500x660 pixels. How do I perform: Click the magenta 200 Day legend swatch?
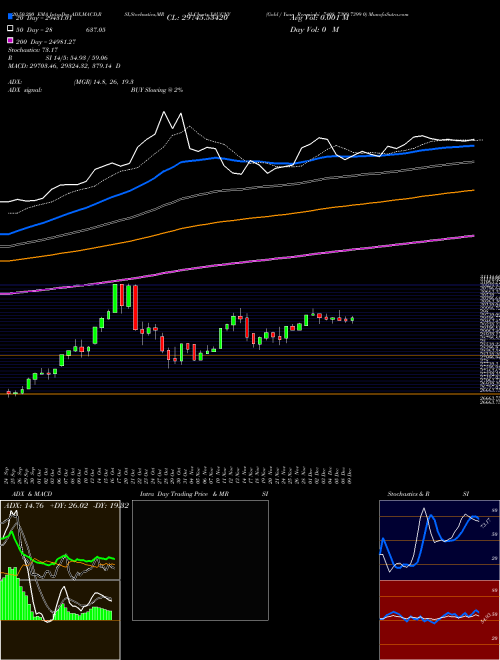10,41
